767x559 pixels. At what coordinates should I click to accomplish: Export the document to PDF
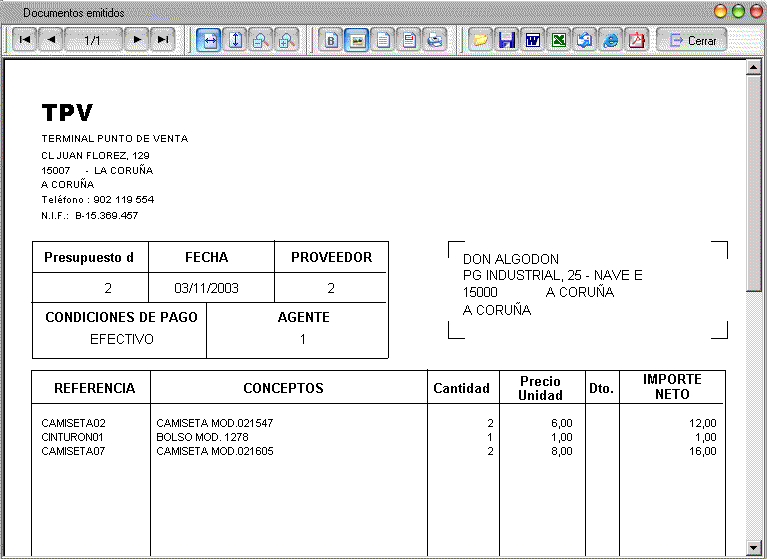[x=637, y=40]
